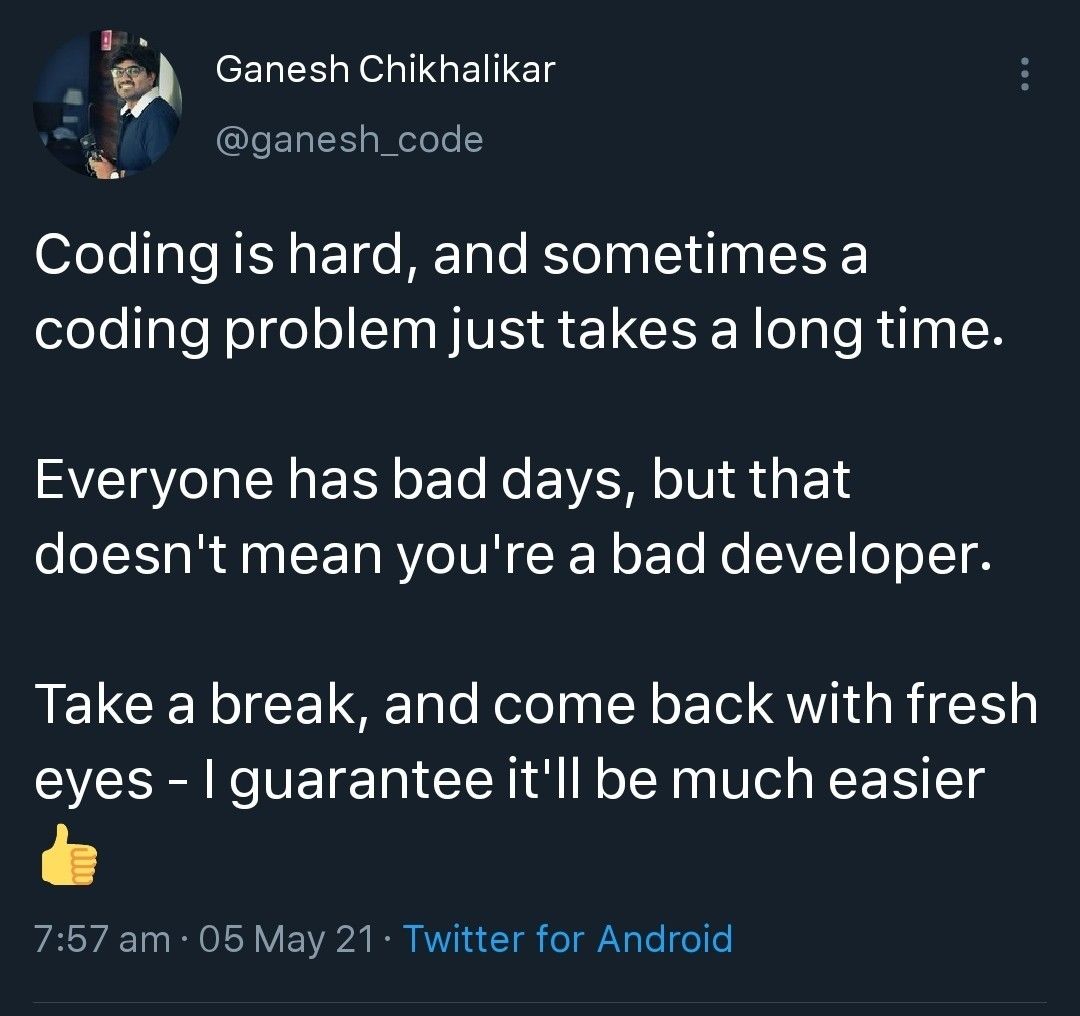1080x1016 pixels.
Task: Click the 'coding problem just takes' line
Action: pyautogui.click(x=517, y=329)
